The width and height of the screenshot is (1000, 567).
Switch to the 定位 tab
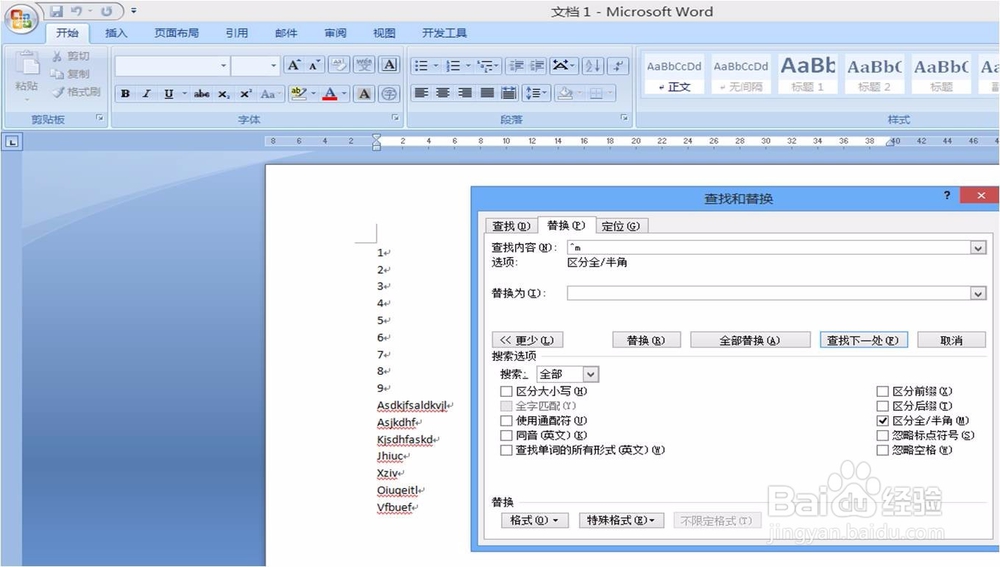pyautogui.click(x=621, y=226)
